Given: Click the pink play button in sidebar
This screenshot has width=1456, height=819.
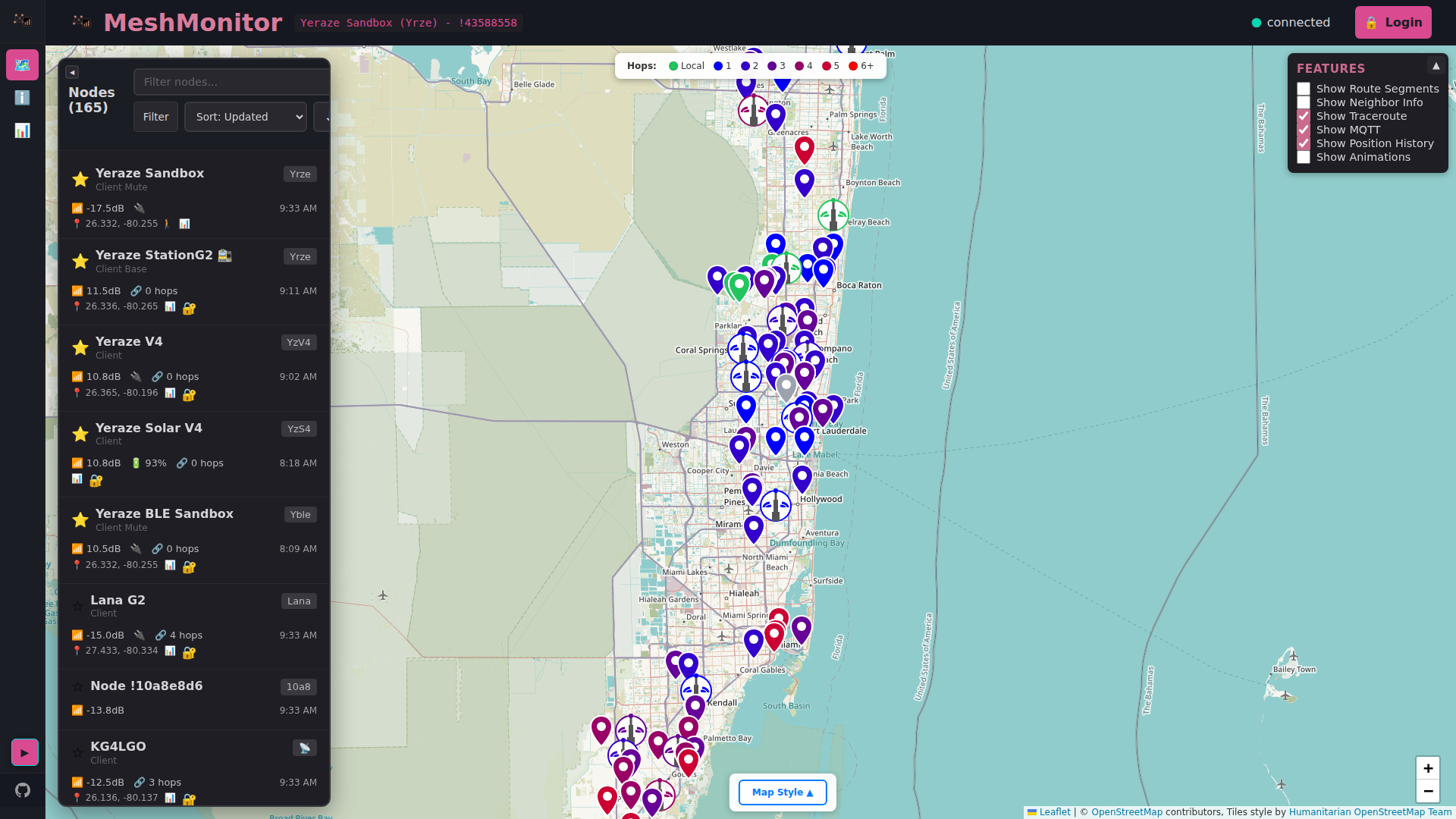Looking at the screenshot, I should (x=24, y=752).
